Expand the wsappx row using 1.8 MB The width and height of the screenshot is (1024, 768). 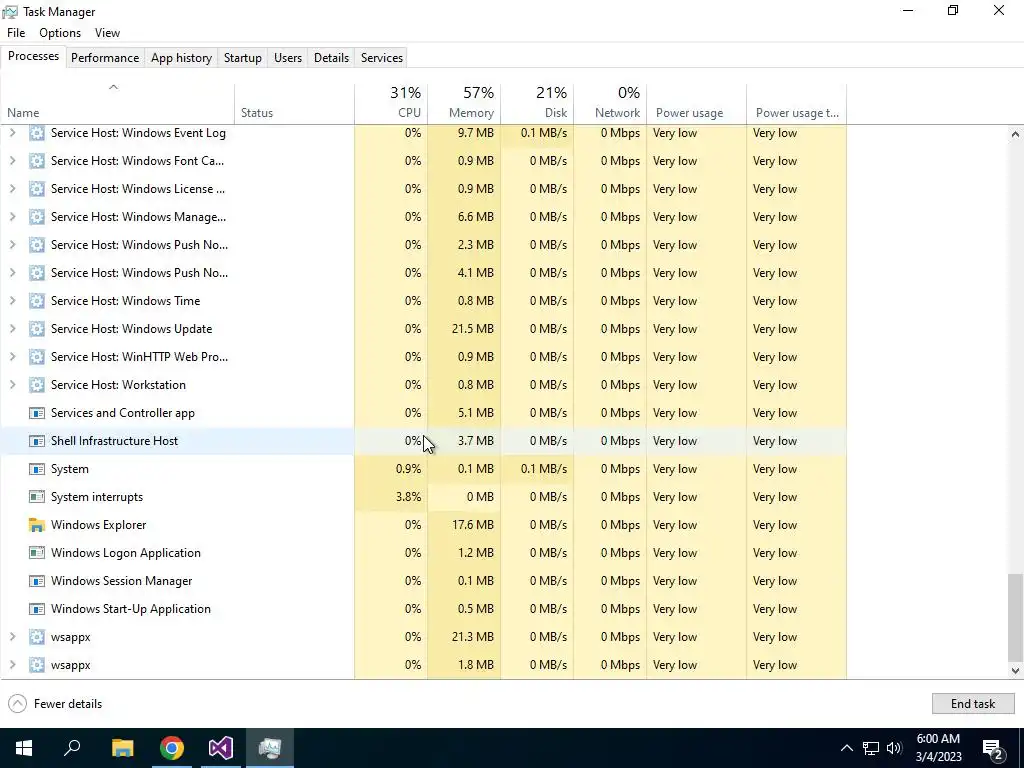click(12, 665)
